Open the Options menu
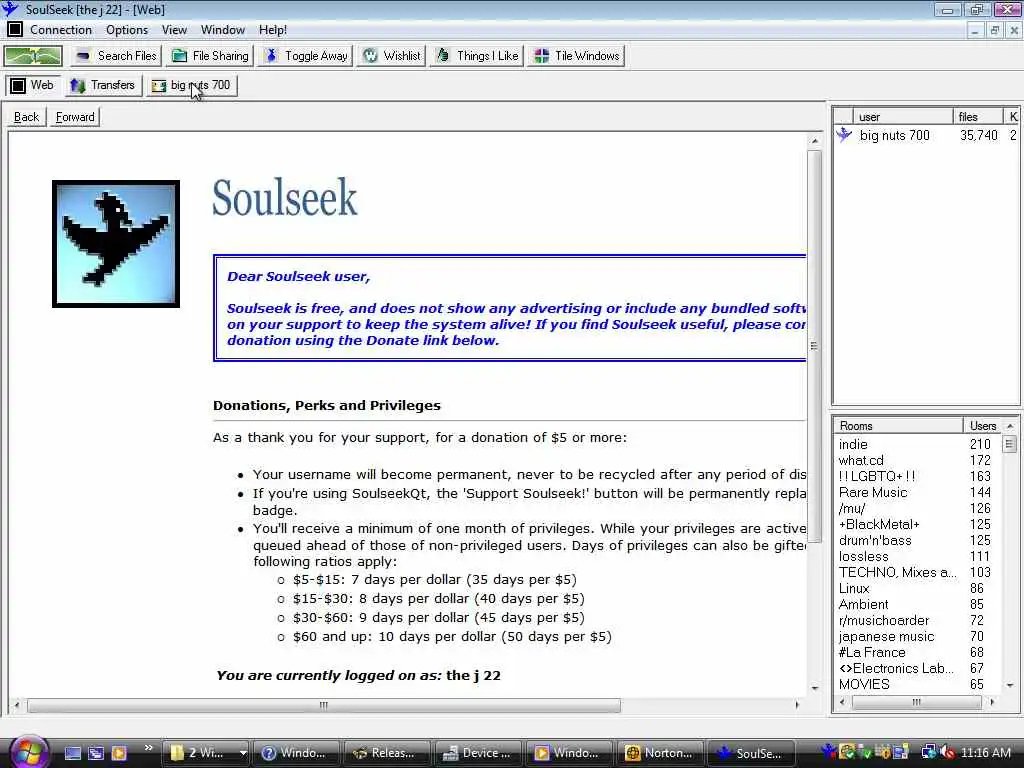 point(127,30)
